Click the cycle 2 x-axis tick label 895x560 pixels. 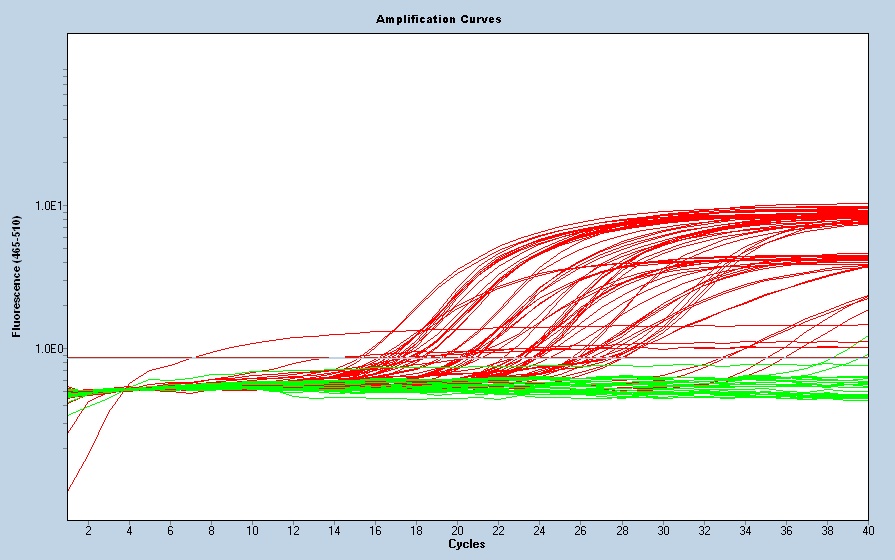tap(88, 530)
